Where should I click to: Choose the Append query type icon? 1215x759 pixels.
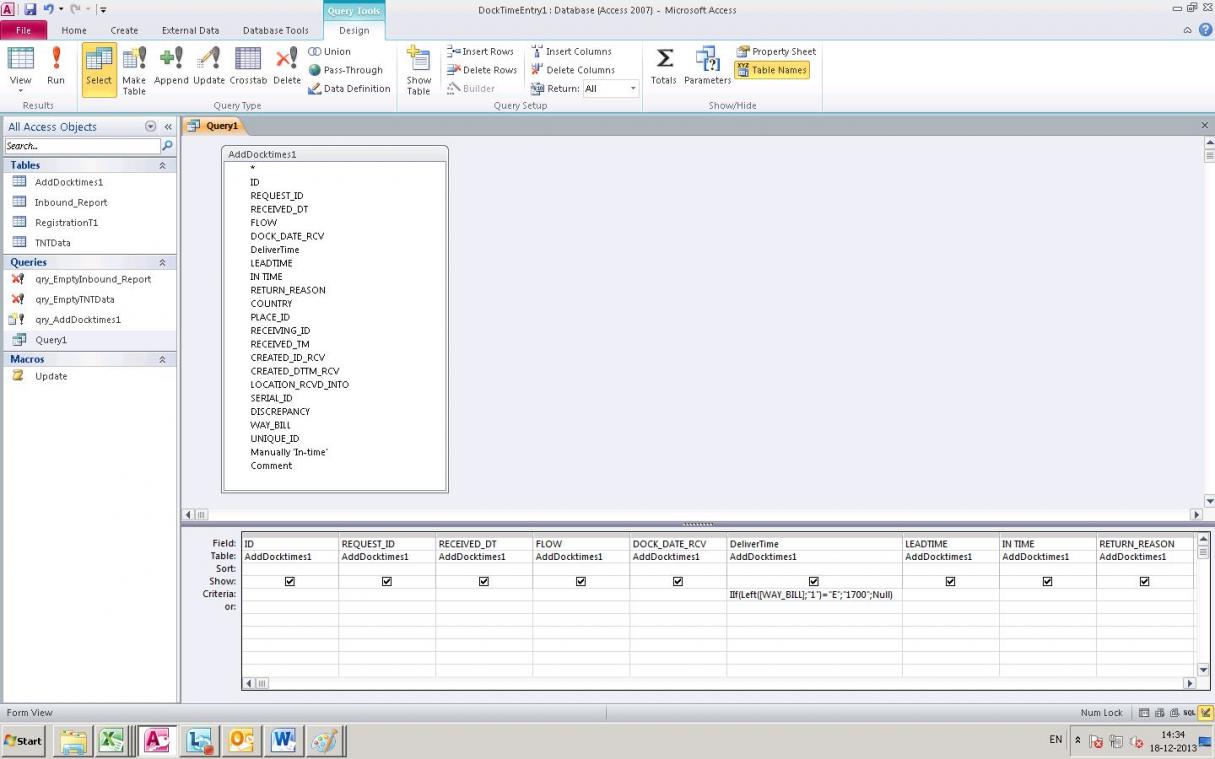[x=171, y=67]
